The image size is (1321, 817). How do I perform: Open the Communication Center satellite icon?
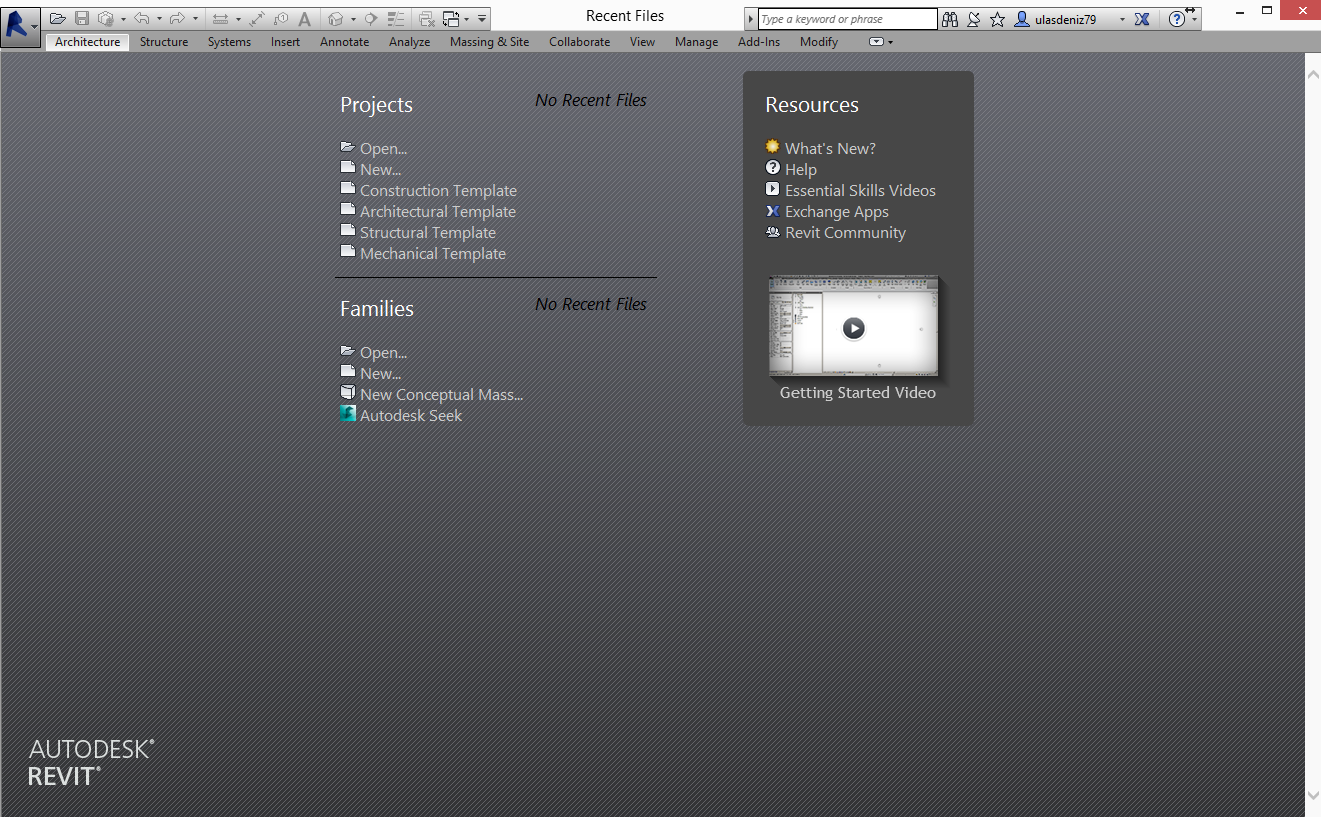point(974,19)
